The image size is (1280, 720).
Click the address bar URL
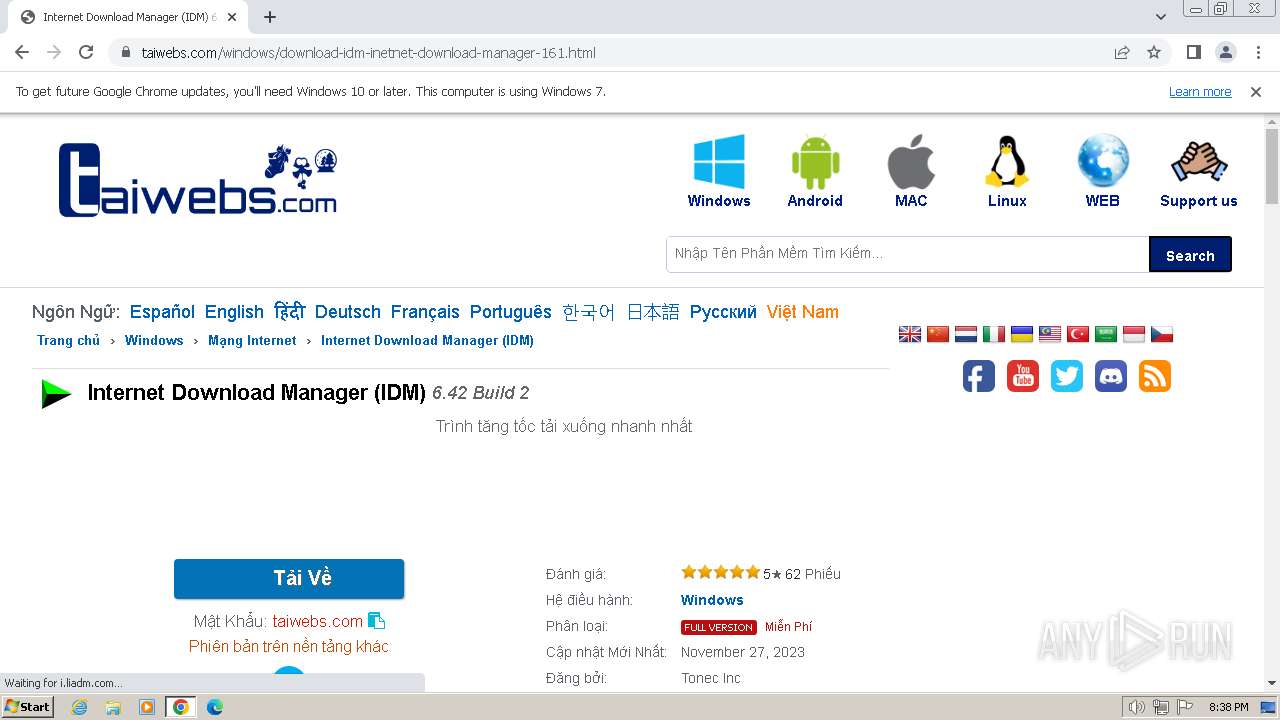(x=368, y=53)
